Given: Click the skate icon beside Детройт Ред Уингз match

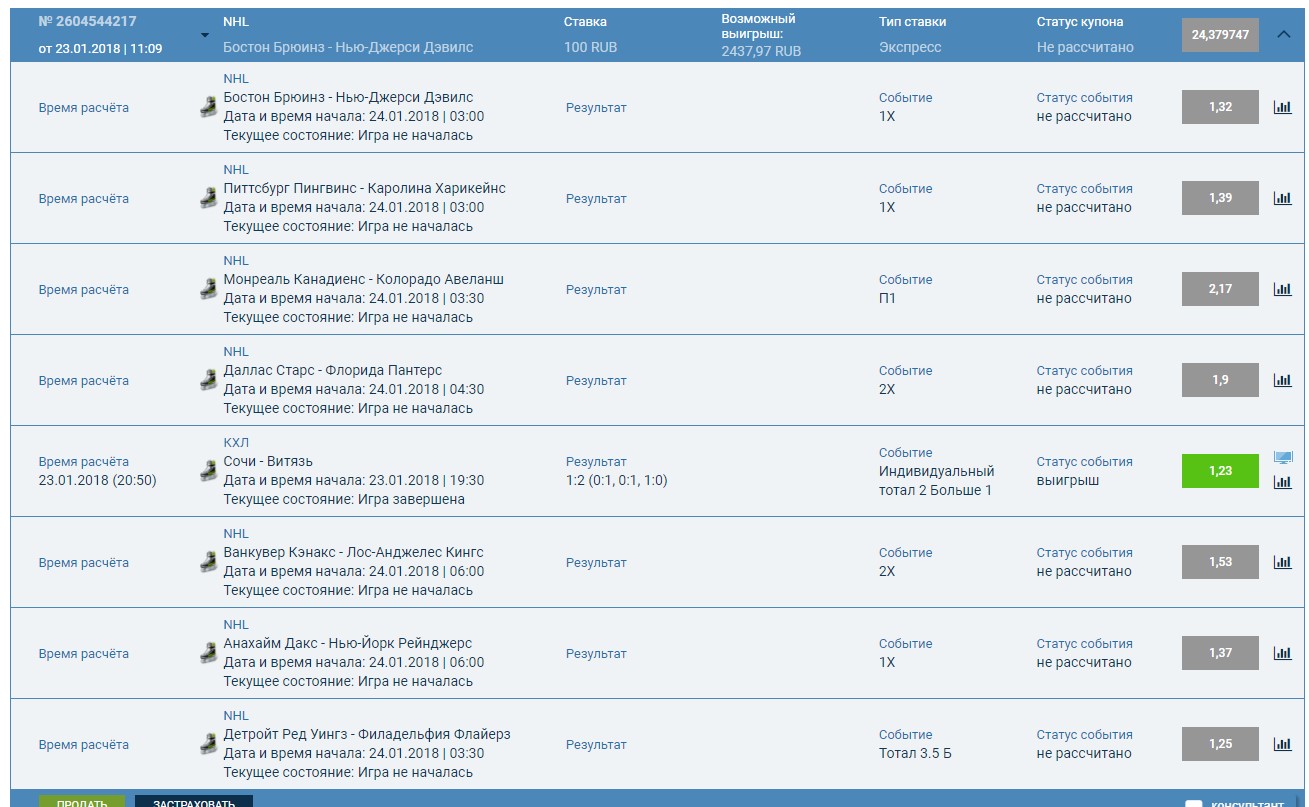Looking at the screenshot, I should coord(208,744).
